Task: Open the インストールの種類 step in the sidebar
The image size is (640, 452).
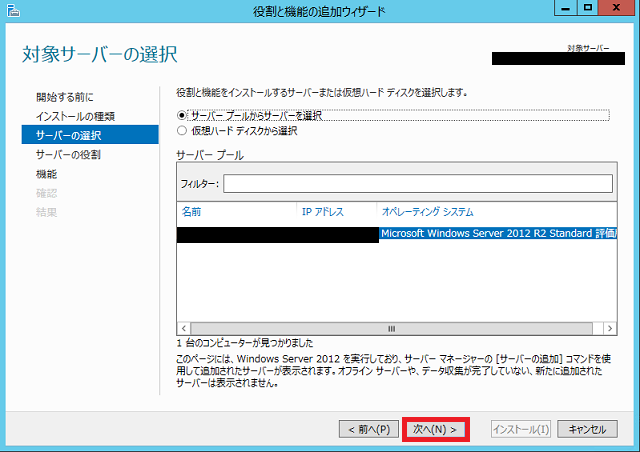Action: pos(75,116)
